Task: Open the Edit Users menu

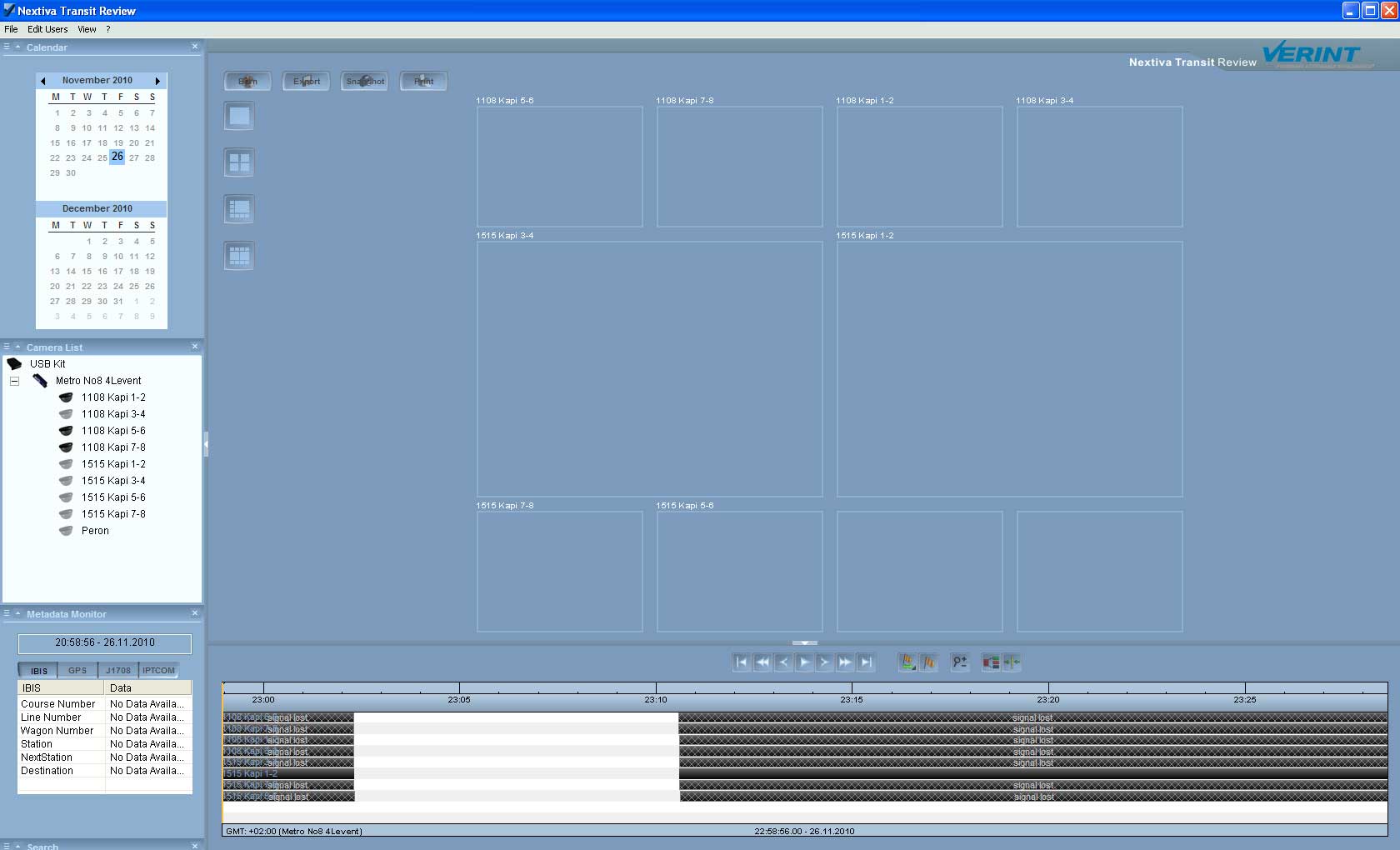Action: pos(47,29)
